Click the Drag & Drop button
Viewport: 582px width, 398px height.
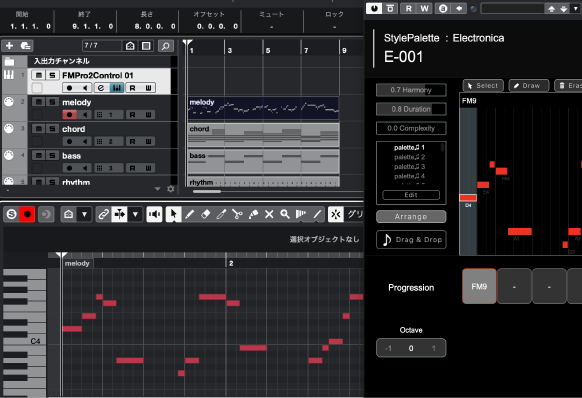pos(411,239)
